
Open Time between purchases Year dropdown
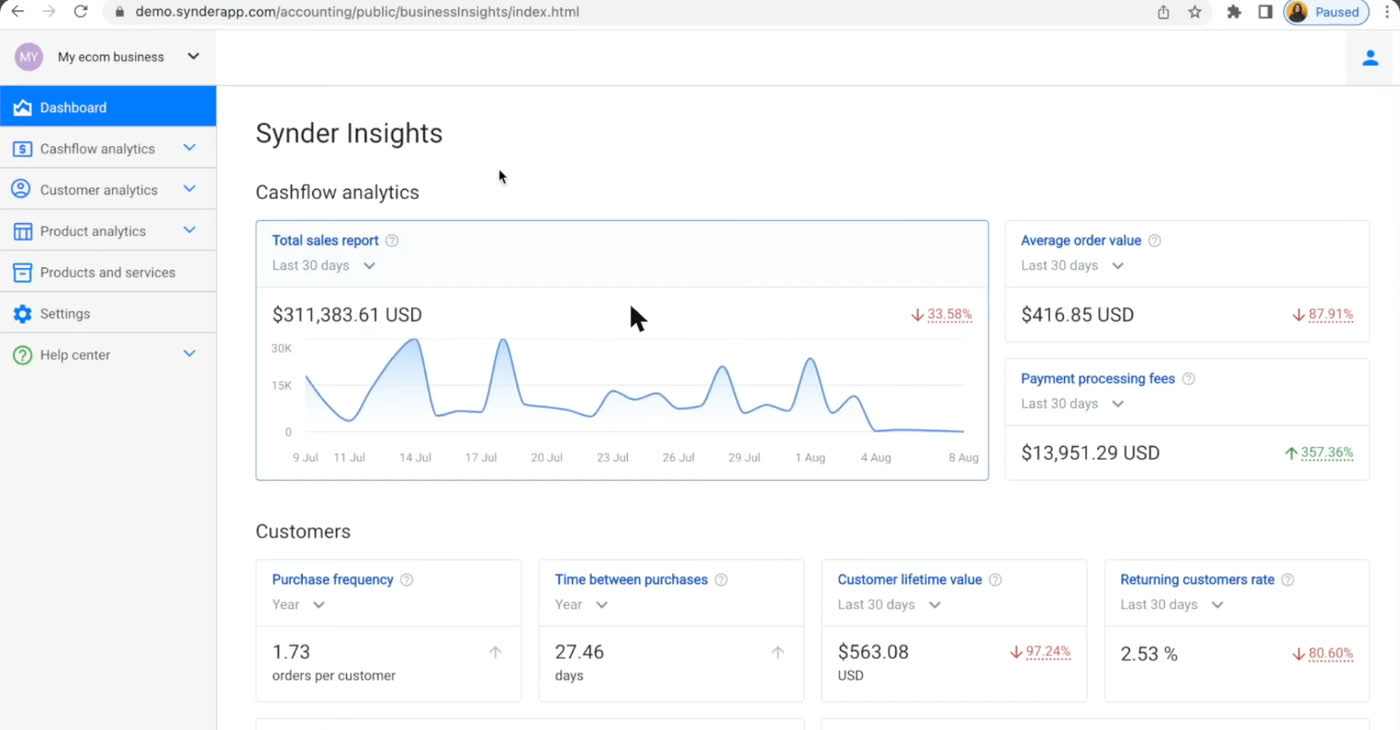click(582, 605)
